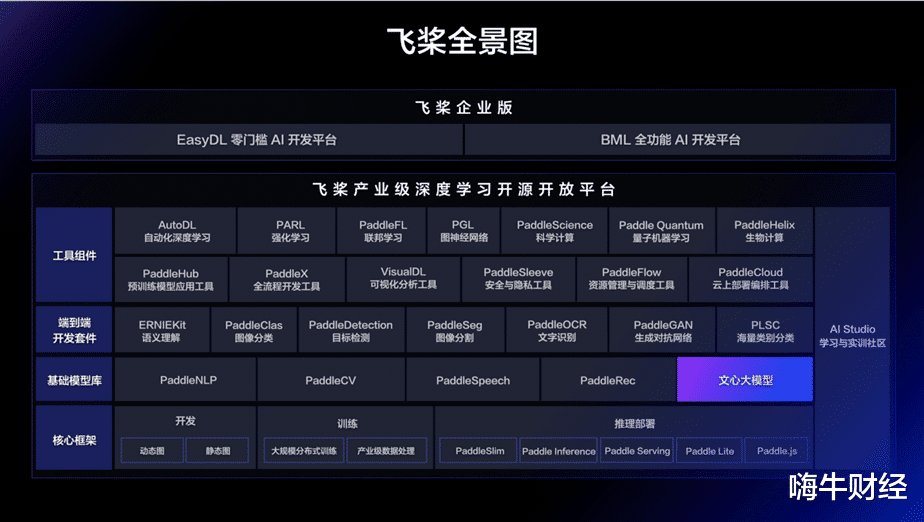Click the 大规模分布式训练 box
The width and height of the screenshot is (924, 522).
pos(303,451)
